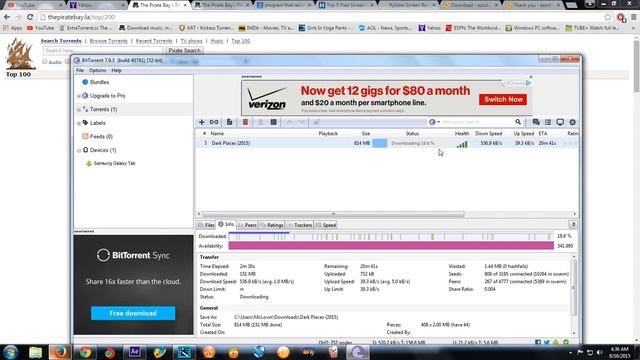Toggle the detailed list view icon

click(548, 122)
